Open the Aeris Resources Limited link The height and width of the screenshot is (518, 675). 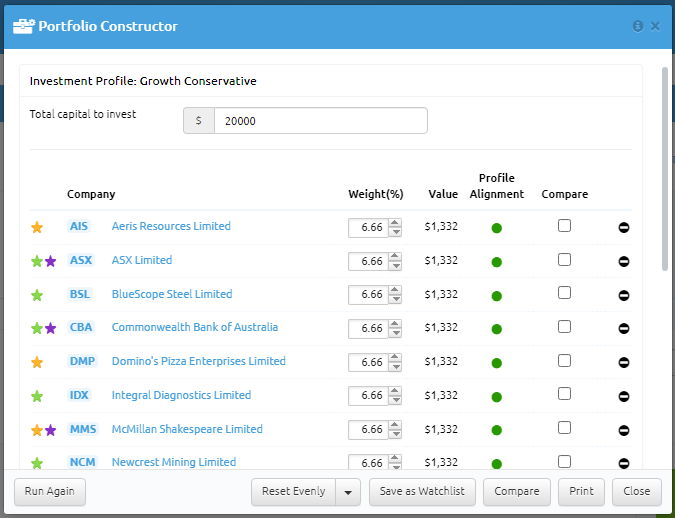tap(171, 226)
